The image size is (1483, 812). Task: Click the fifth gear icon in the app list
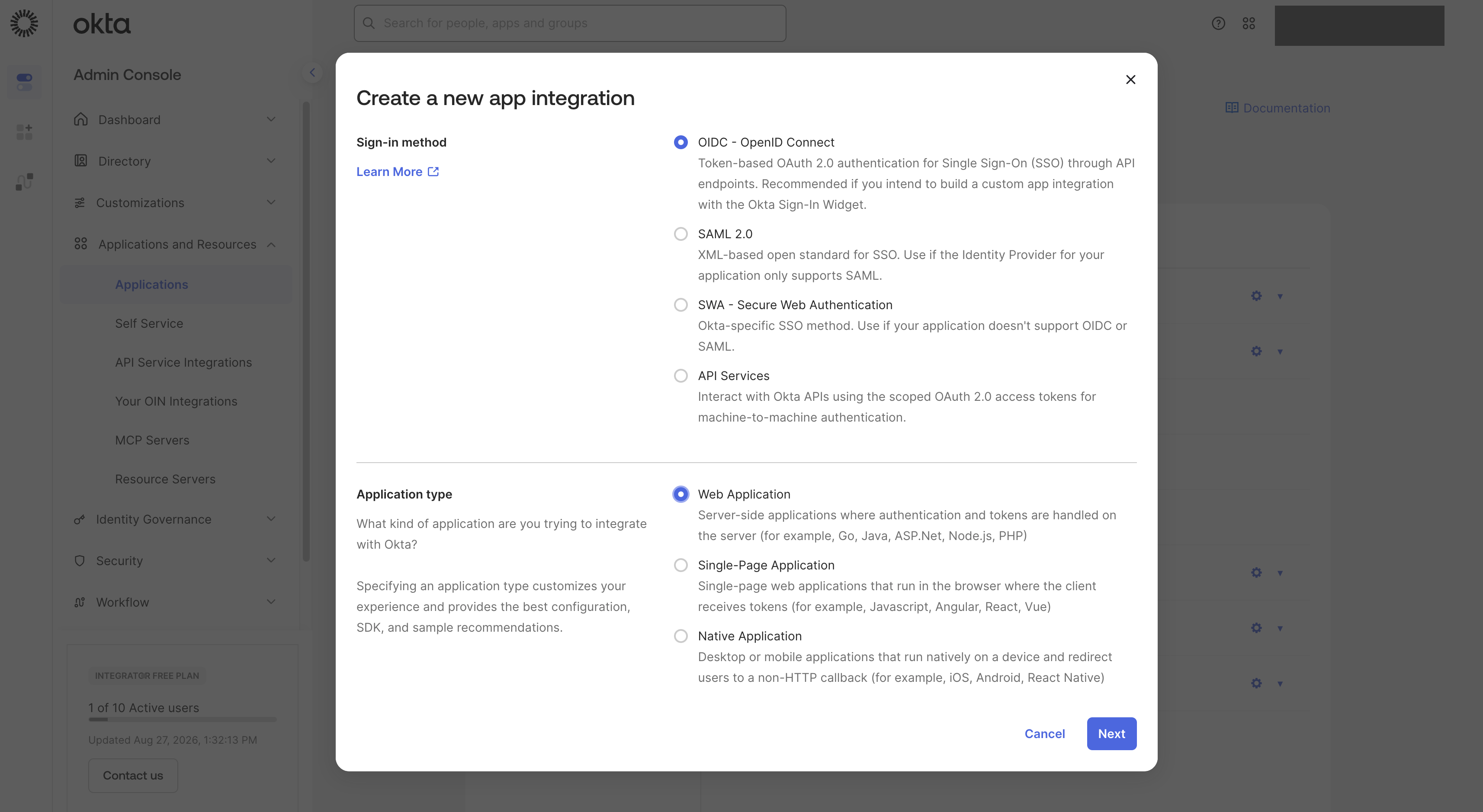pyautogui.click(x=1256, y=683)
